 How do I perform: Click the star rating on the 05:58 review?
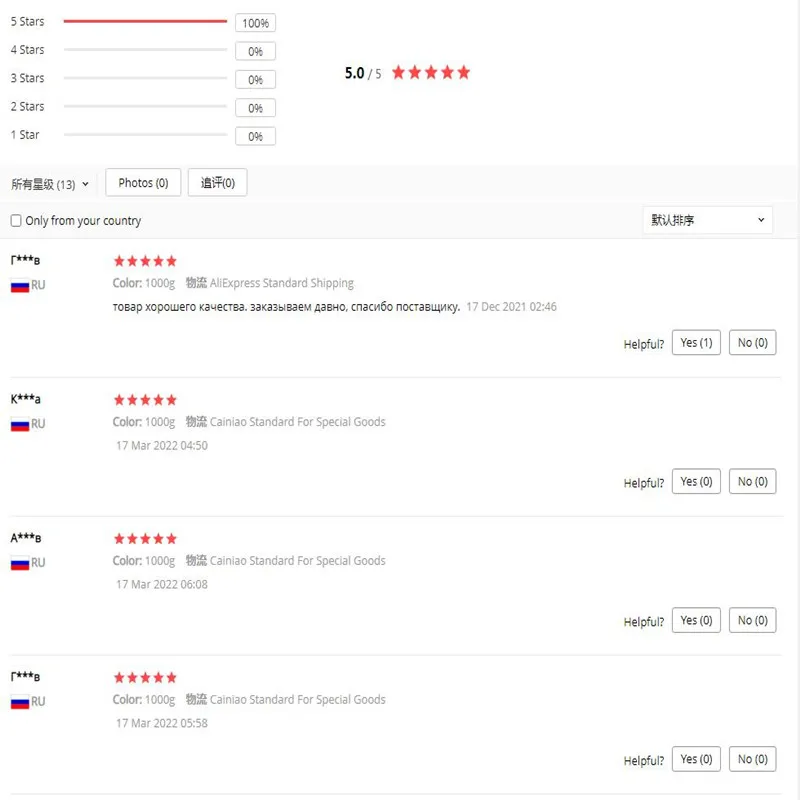(x=145, y=678)
